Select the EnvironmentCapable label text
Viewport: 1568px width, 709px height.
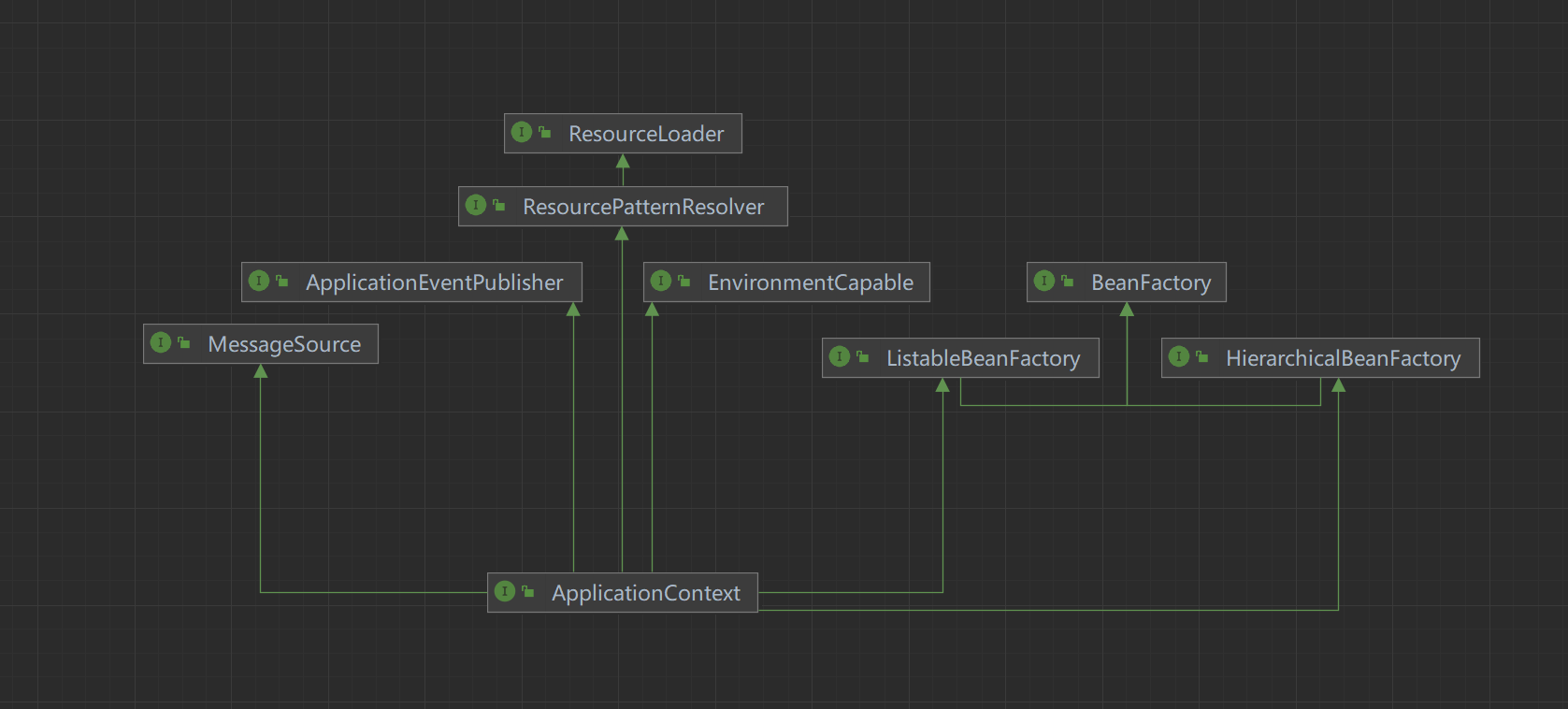pyautogui.click(x=811, y=282)
